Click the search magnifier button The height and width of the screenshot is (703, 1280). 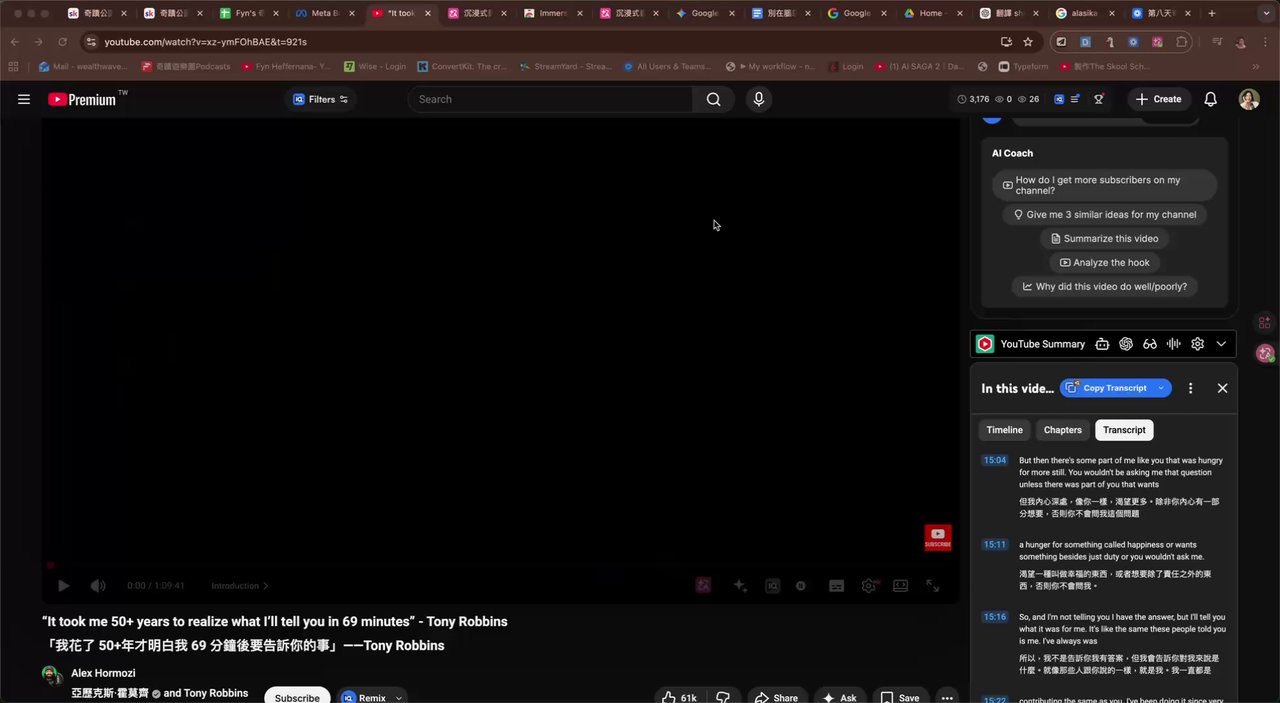[713, 99]
